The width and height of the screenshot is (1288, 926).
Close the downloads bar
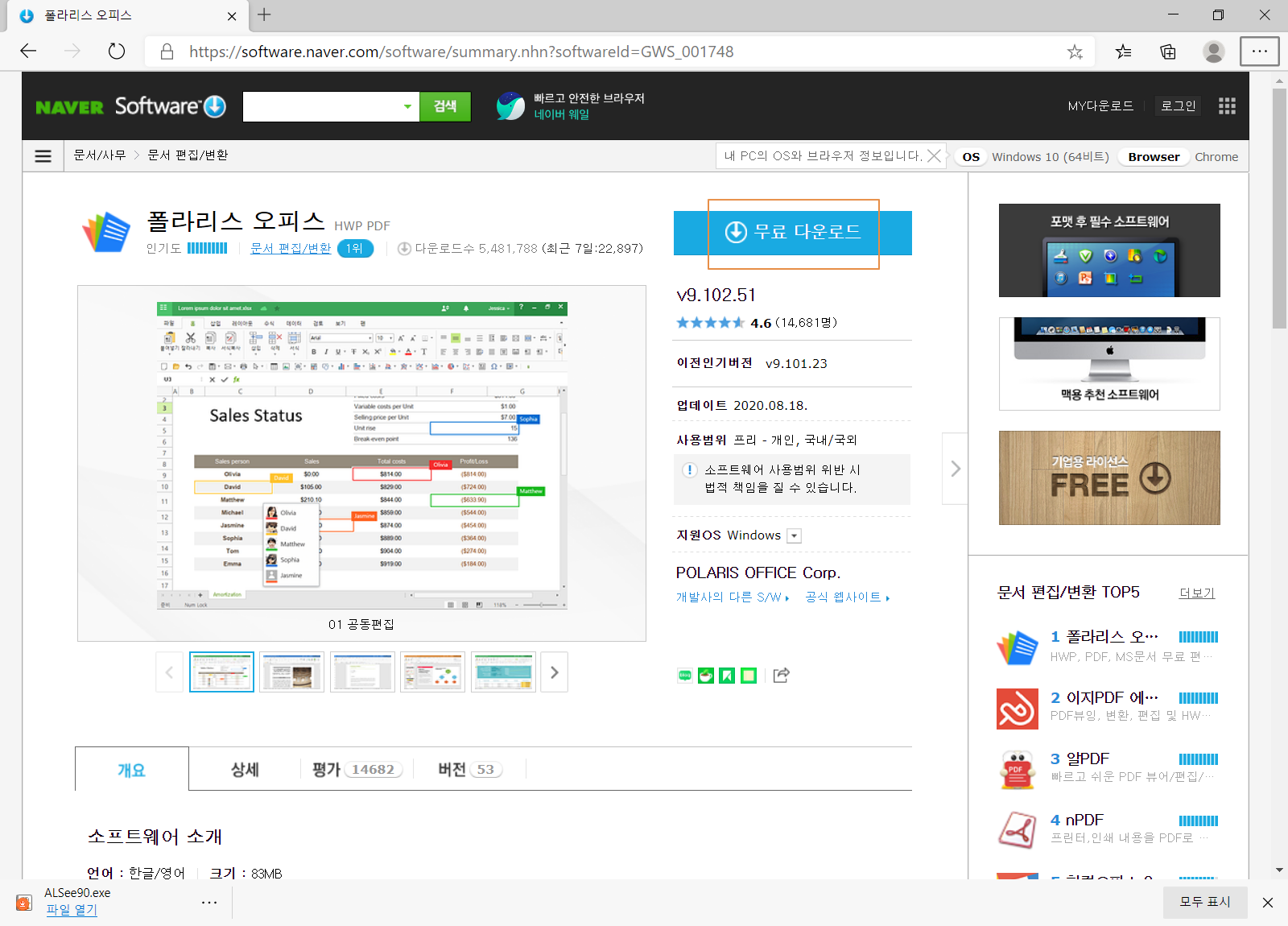1268,903
